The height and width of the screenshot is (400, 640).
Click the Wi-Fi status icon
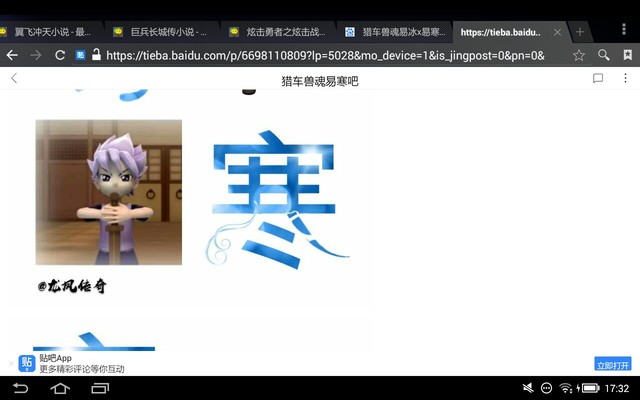point(566,388)
